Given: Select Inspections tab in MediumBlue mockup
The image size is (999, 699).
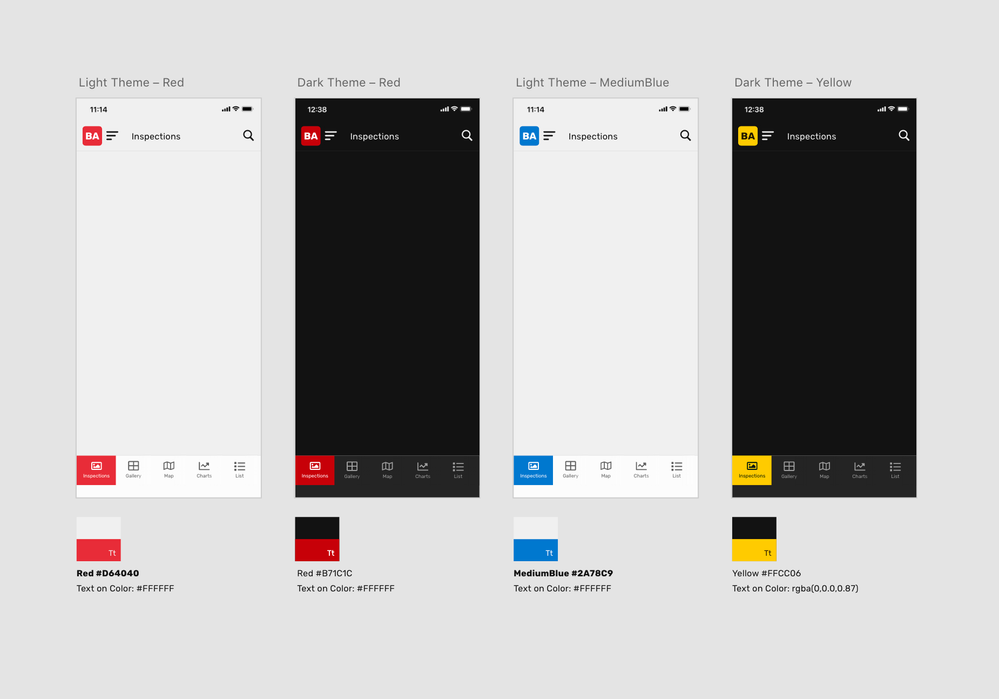Looking at the screenshot, I should [x=533, y=470].
